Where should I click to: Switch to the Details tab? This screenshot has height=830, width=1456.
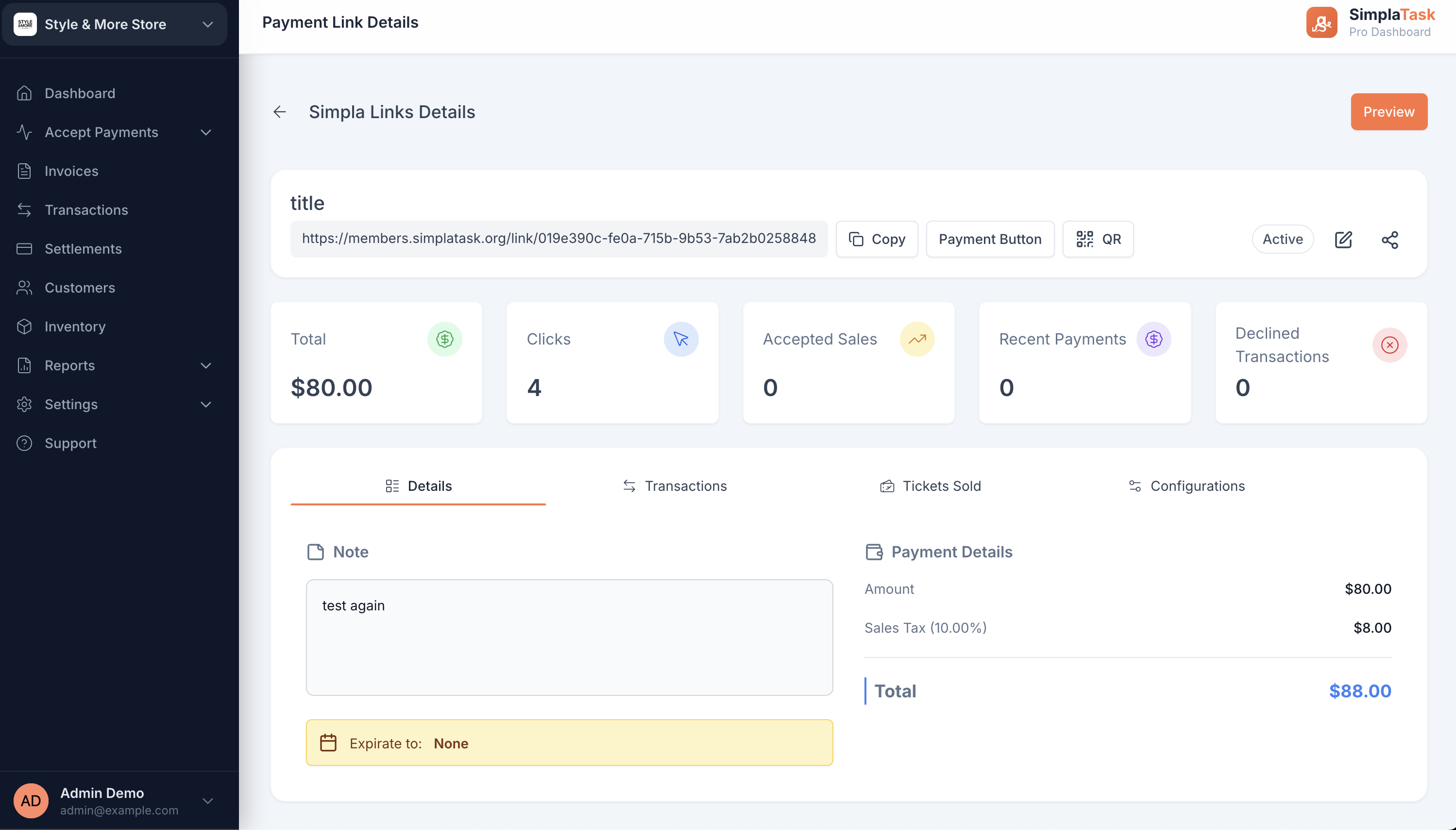click(x=418, y=485)
